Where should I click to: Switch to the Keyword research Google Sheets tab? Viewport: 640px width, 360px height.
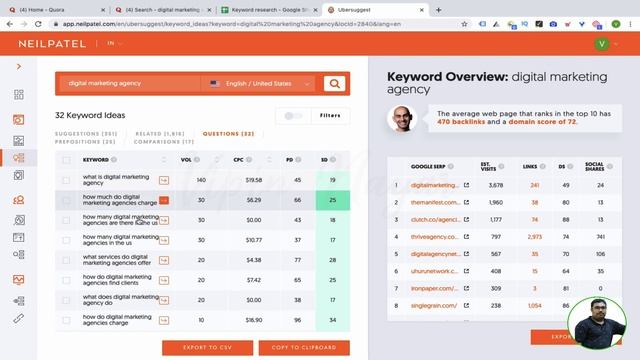(269, 10)
